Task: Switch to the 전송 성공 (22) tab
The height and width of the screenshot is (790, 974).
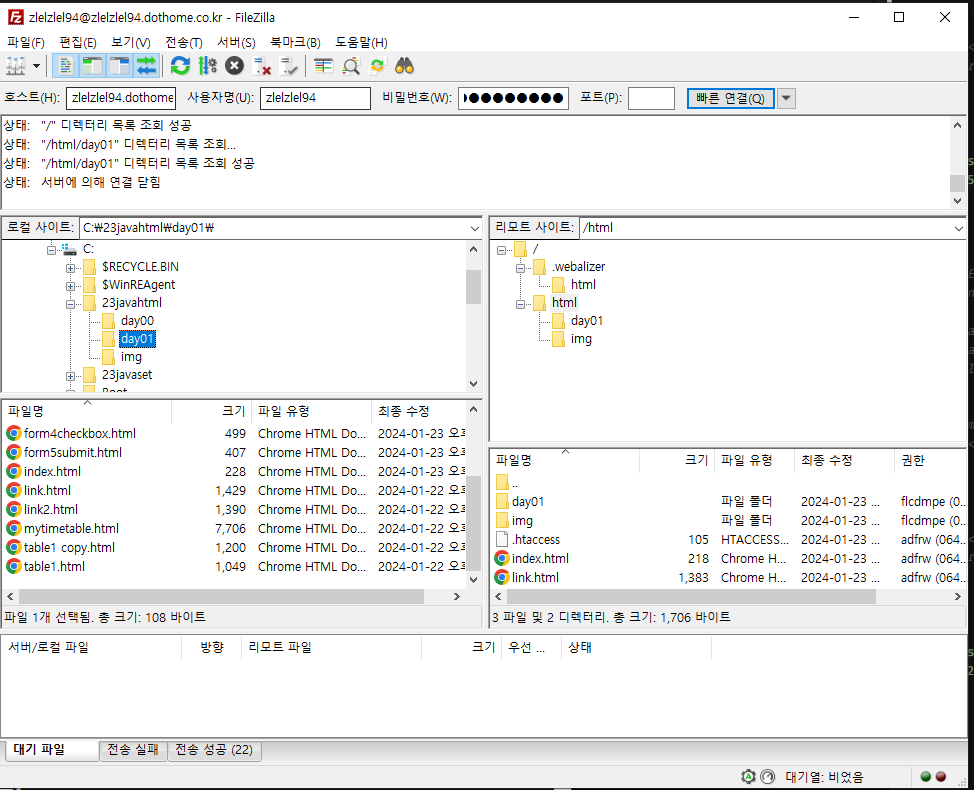Action: pos(214,750)
